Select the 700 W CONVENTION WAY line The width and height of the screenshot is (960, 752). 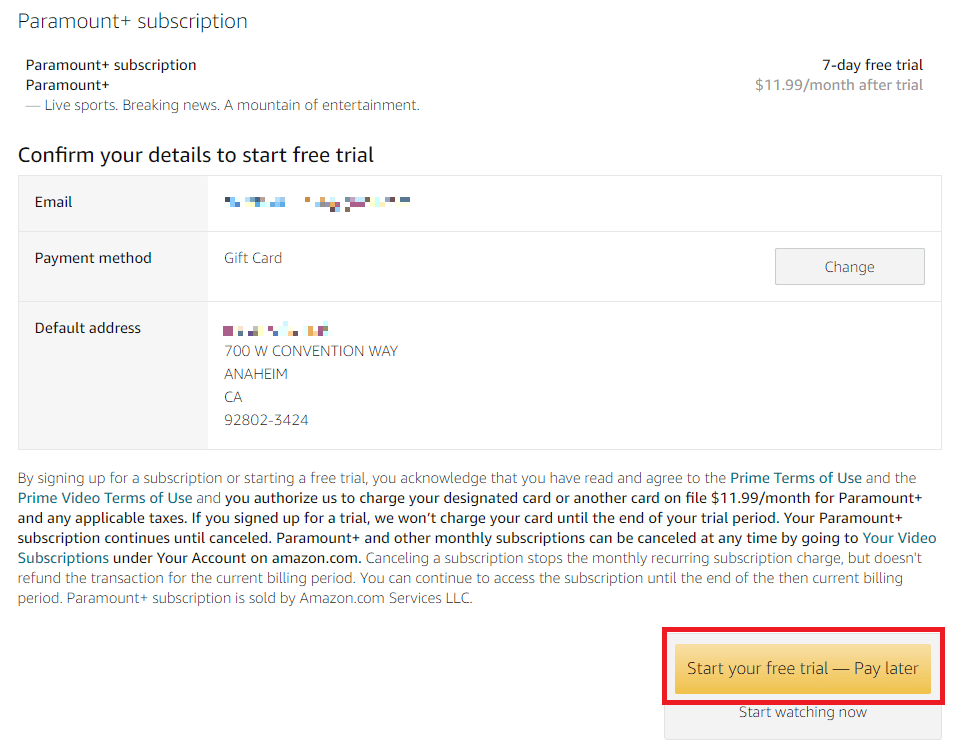311,351
